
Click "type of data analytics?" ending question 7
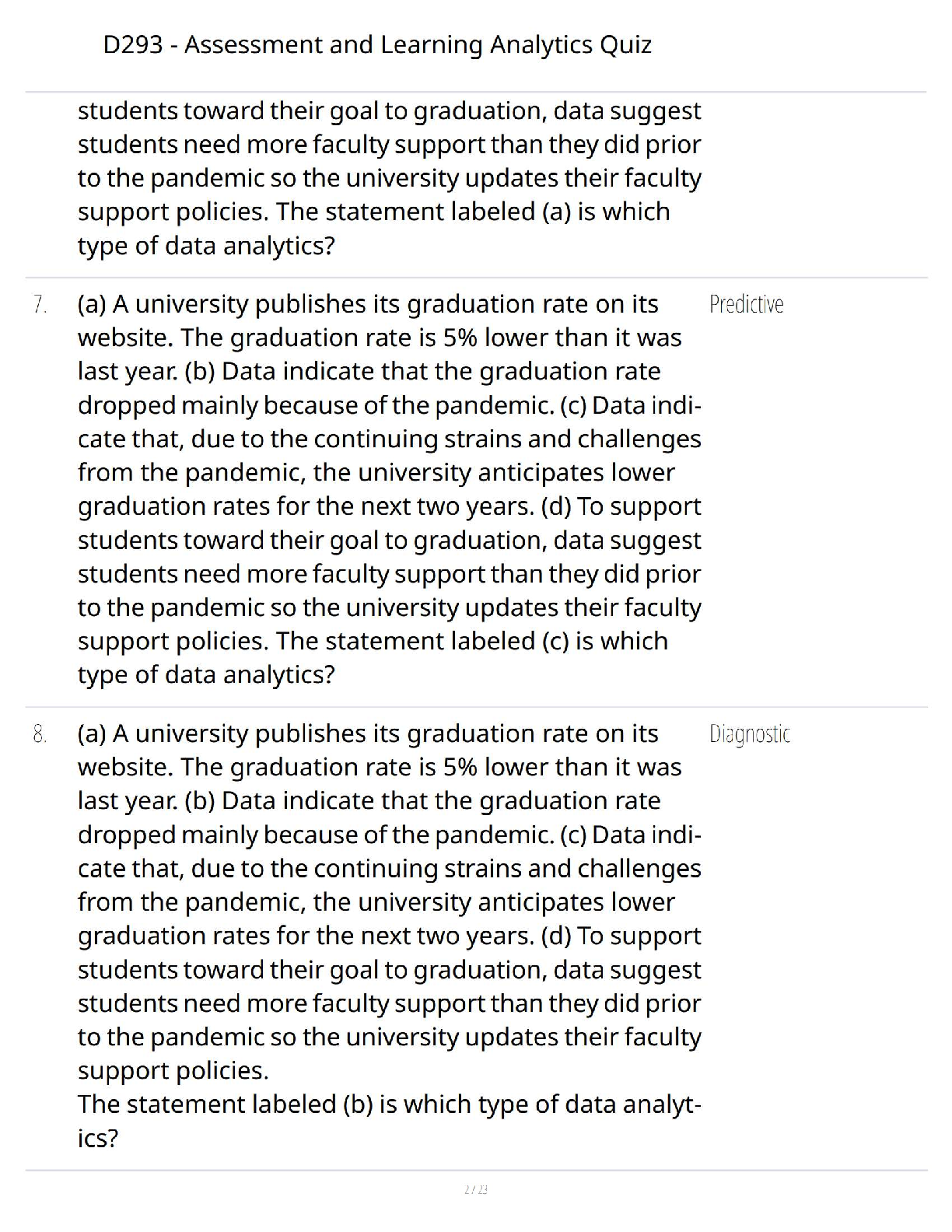tap(206, 674)
